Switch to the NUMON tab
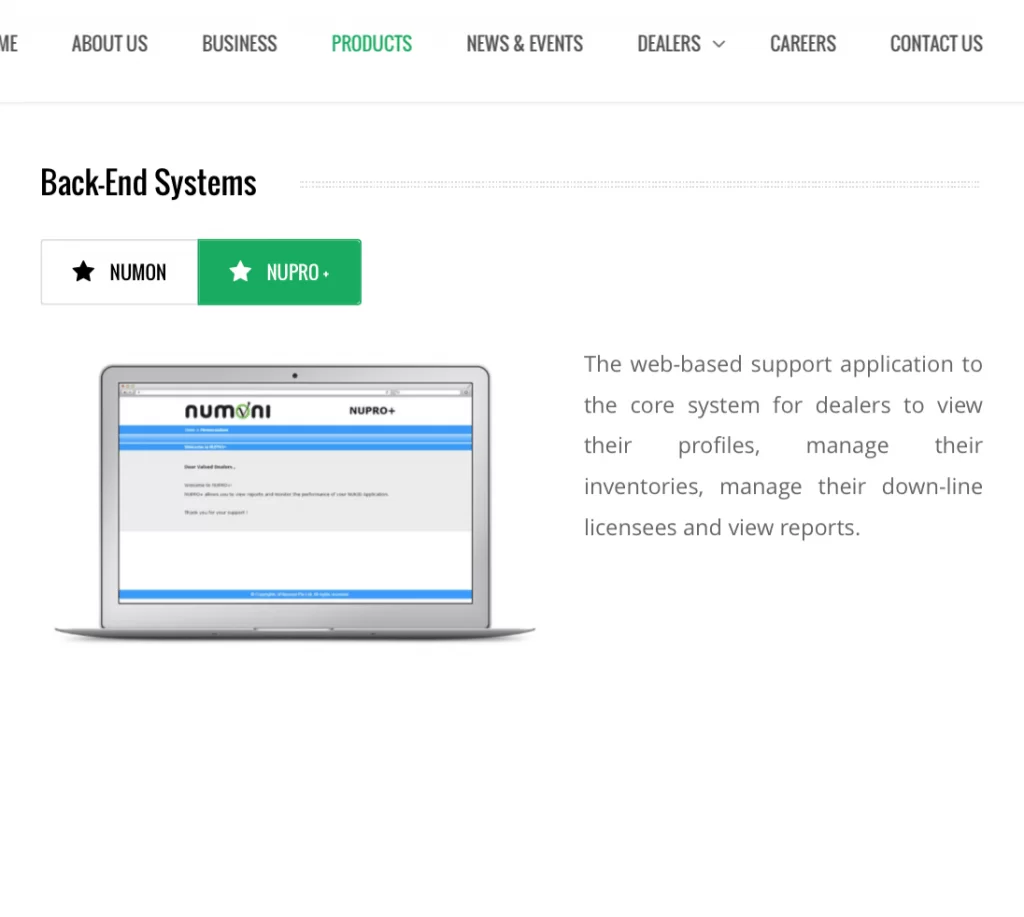The width and height of the screenshot is (1024, 917). coord(120,272)
